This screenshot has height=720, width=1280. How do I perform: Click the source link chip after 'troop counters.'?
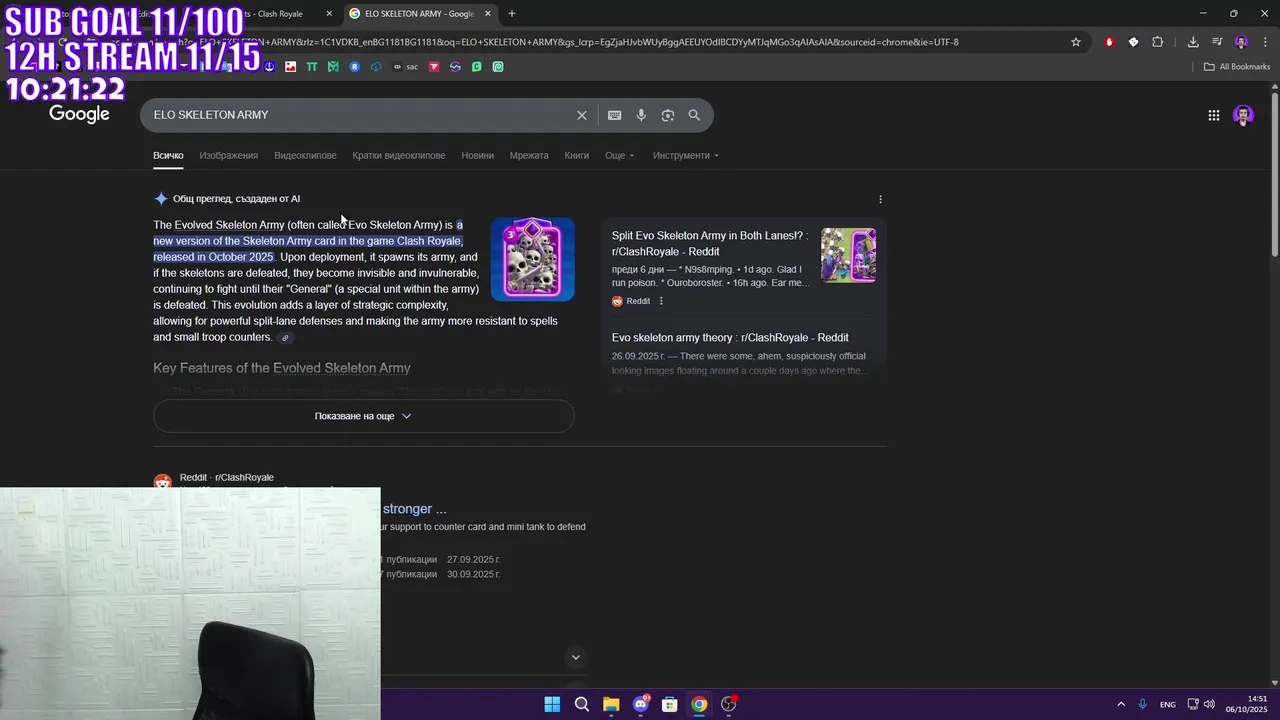(x=285, y=338)
